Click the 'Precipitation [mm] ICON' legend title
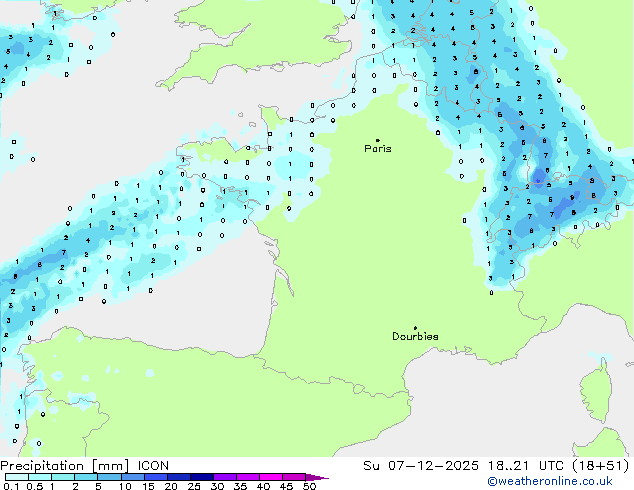The height and width of the screenshot is (490, 634). coord(85,466)
